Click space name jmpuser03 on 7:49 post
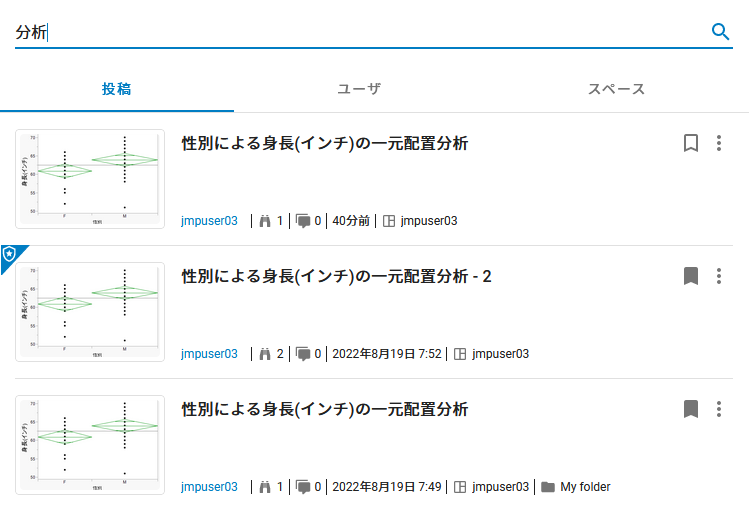Screen dimensions: 749x532 (x=501, y=487)
